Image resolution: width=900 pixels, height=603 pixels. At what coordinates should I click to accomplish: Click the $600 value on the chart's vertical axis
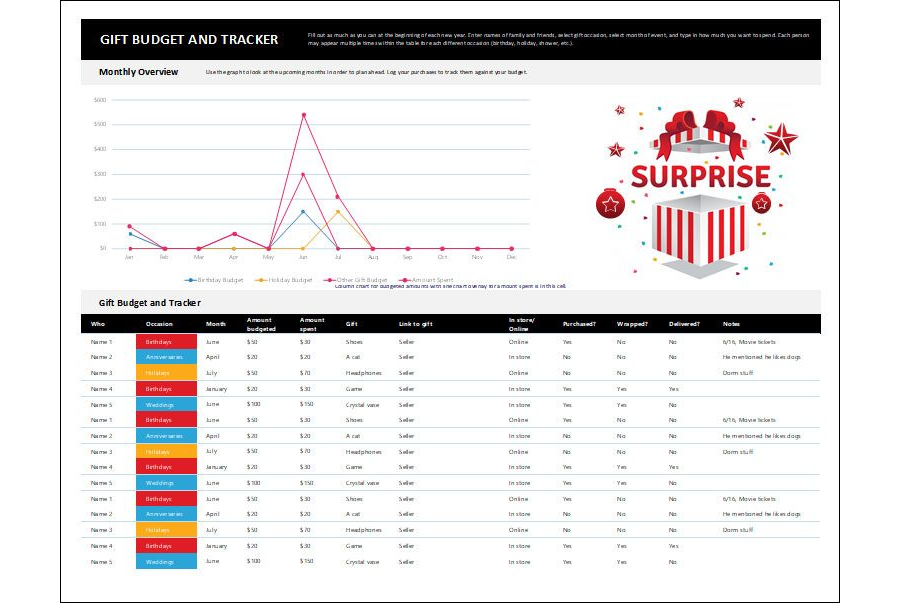point(100,100)
